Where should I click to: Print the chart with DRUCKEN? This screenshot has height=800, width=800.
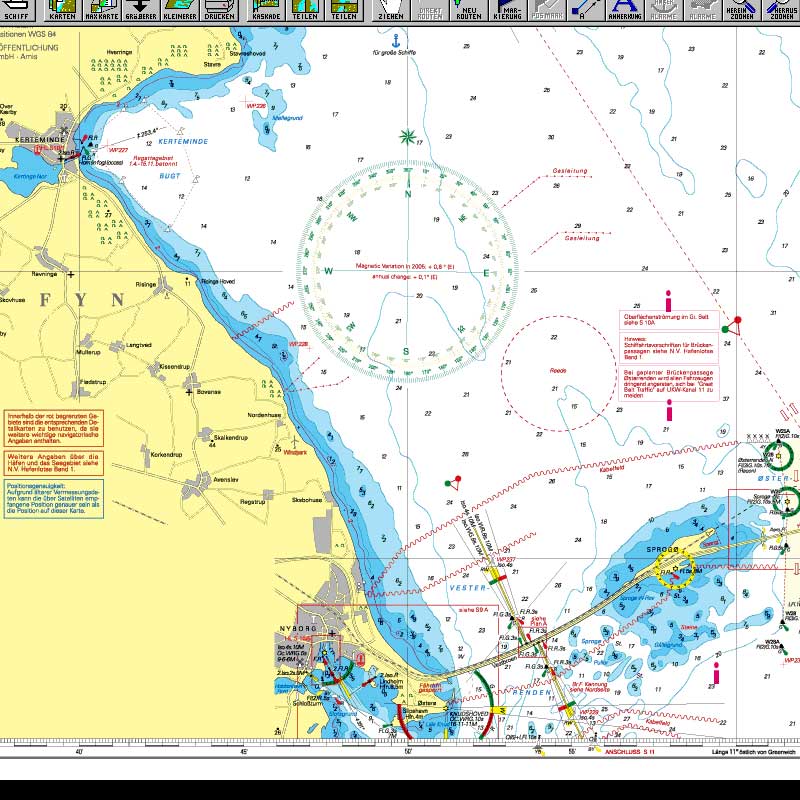click(220, 11)
